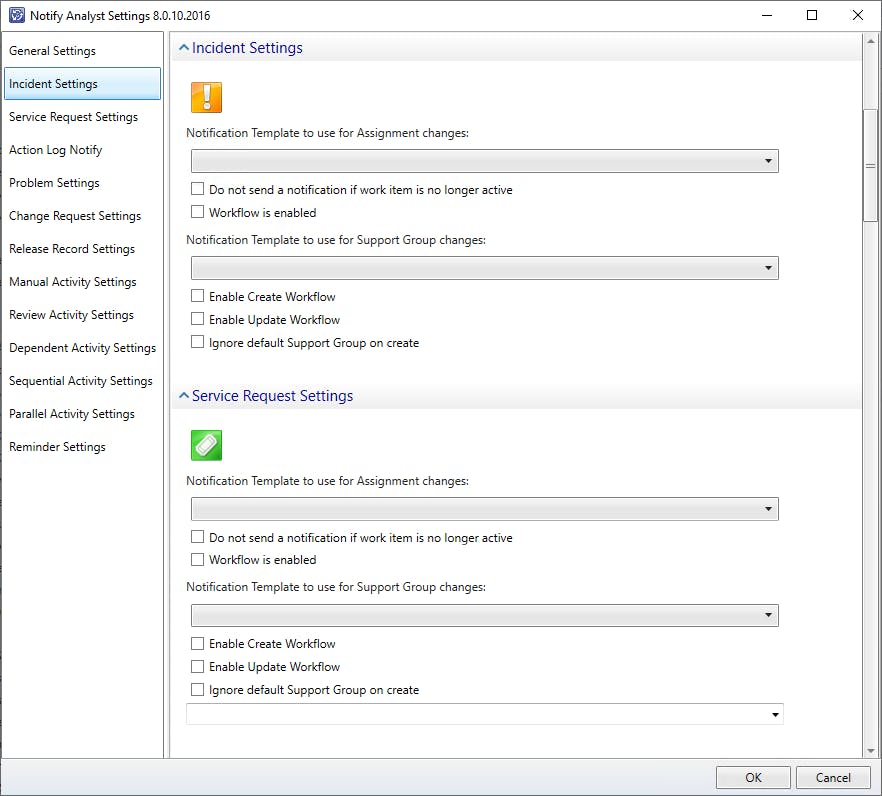Click the Notify Analyst app icon in title bar
The width and height of the screenshot is (882, 796).
click(x=17, y=16)
